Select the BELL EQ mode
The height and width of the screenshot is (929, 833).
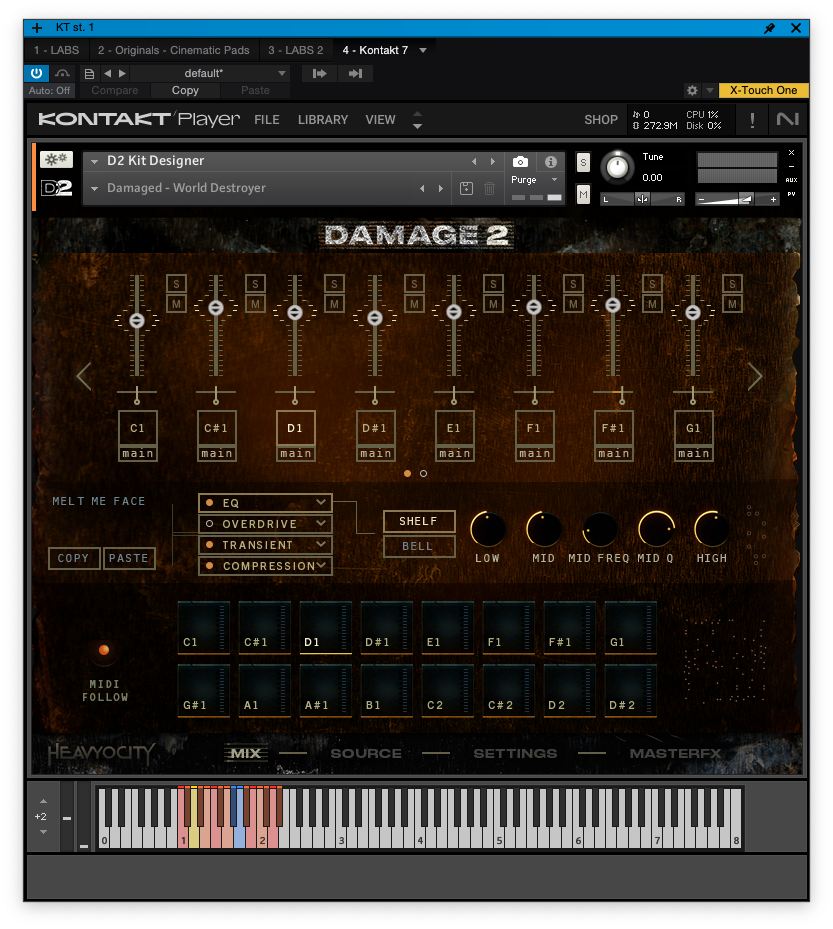tap(419, 546)
